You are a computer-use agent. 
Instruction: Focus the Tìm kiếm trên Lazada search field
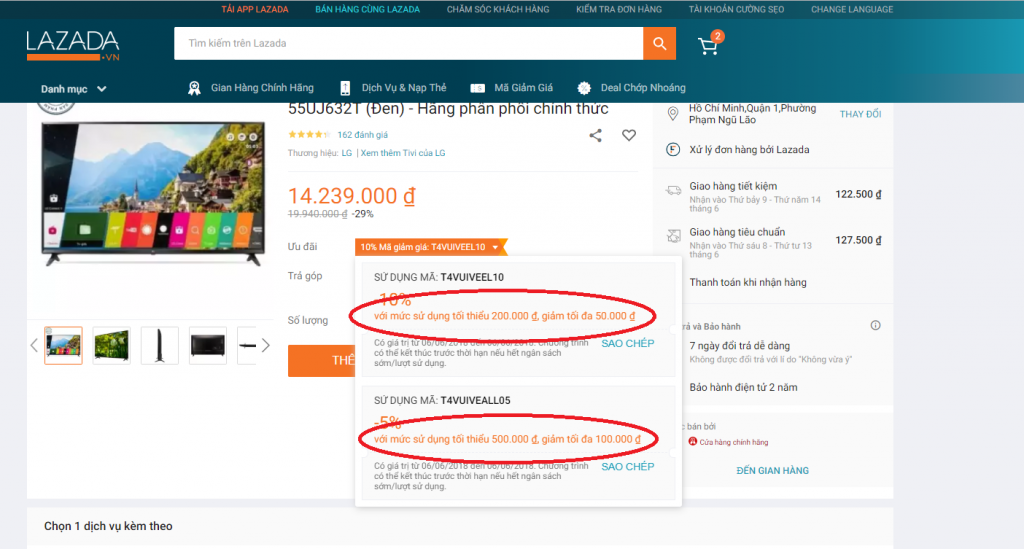pyautogui.click(x=408, y=43)
